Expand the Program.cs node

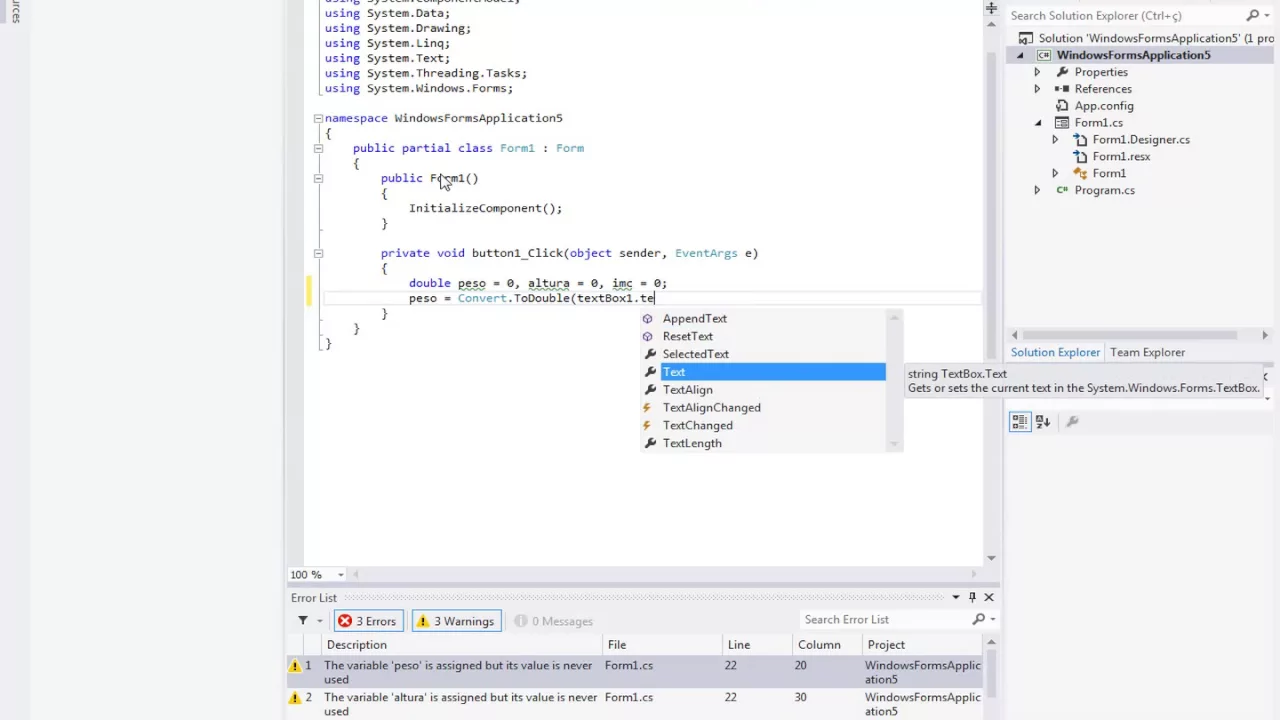[x=1037, y=190]
